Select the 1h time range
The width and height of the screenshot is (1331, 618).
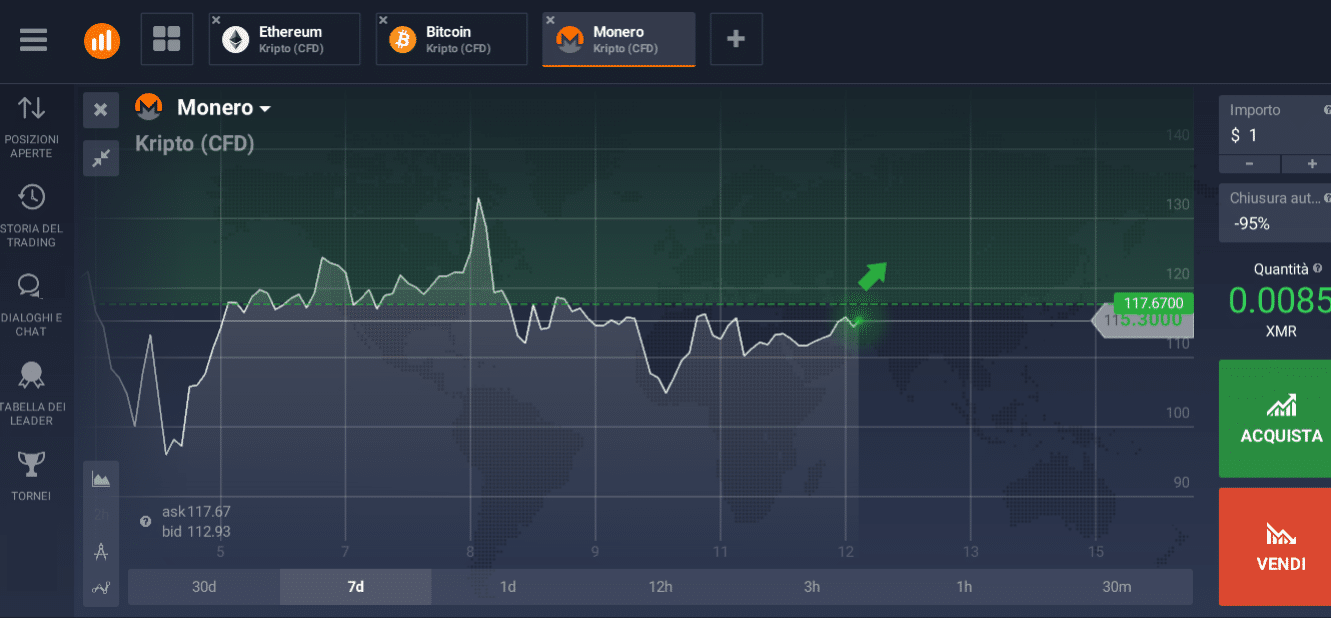pos(964,587)
